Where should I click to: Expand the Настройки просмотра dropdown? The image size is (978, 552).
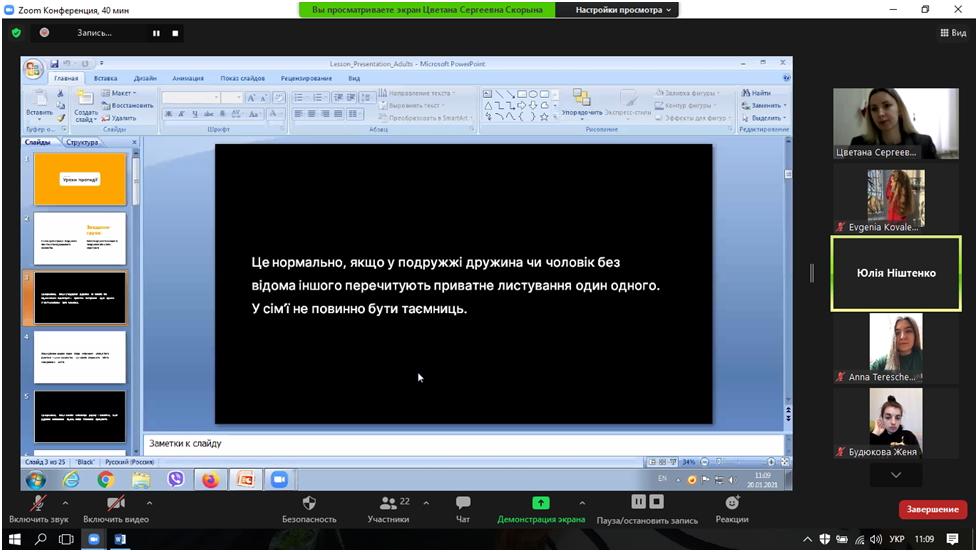point(626,10)
